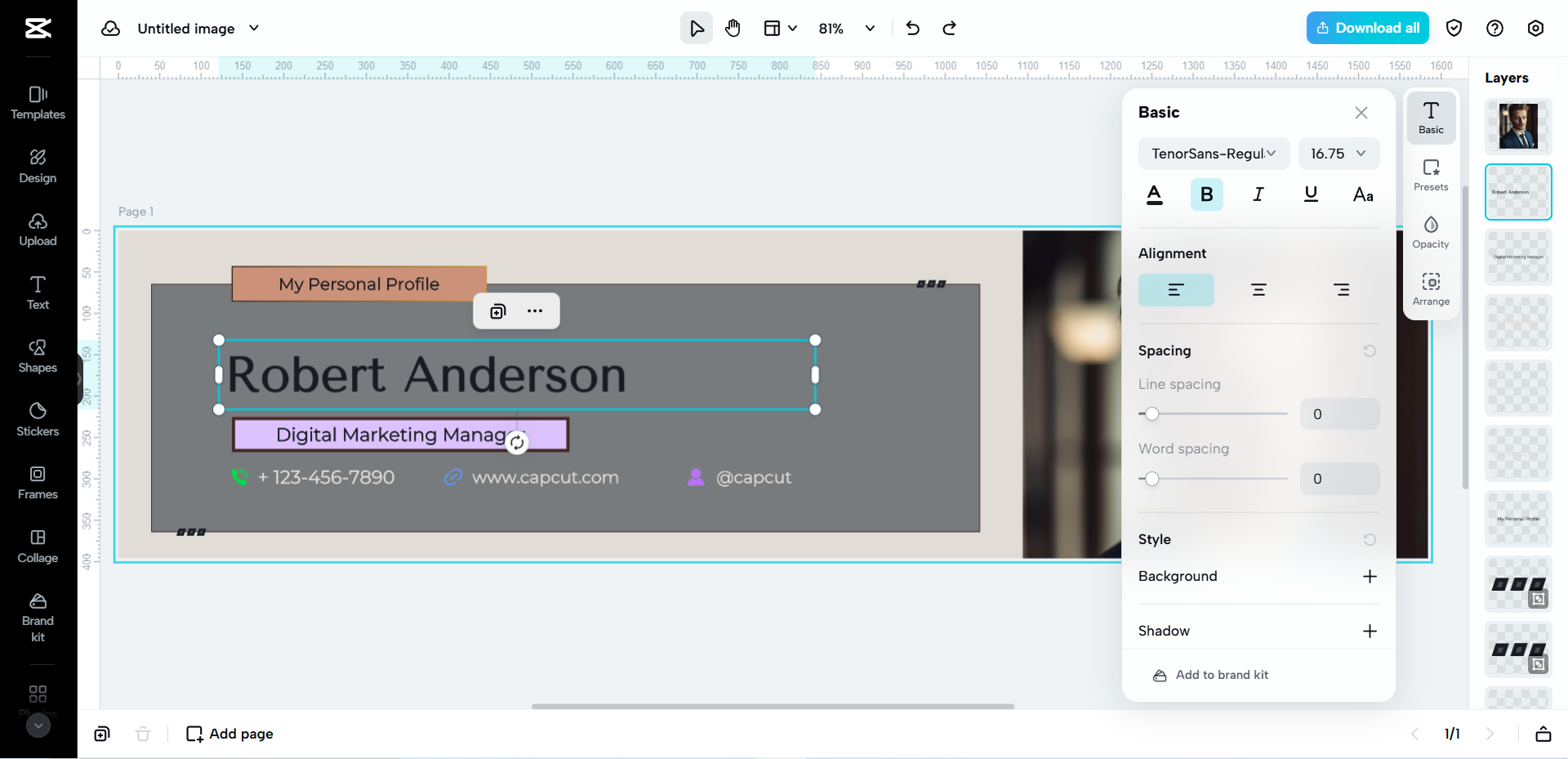The width and height of the screenshot is (1568, 759).
Task: Open the Stickers panel
Action: click(38, 419)
